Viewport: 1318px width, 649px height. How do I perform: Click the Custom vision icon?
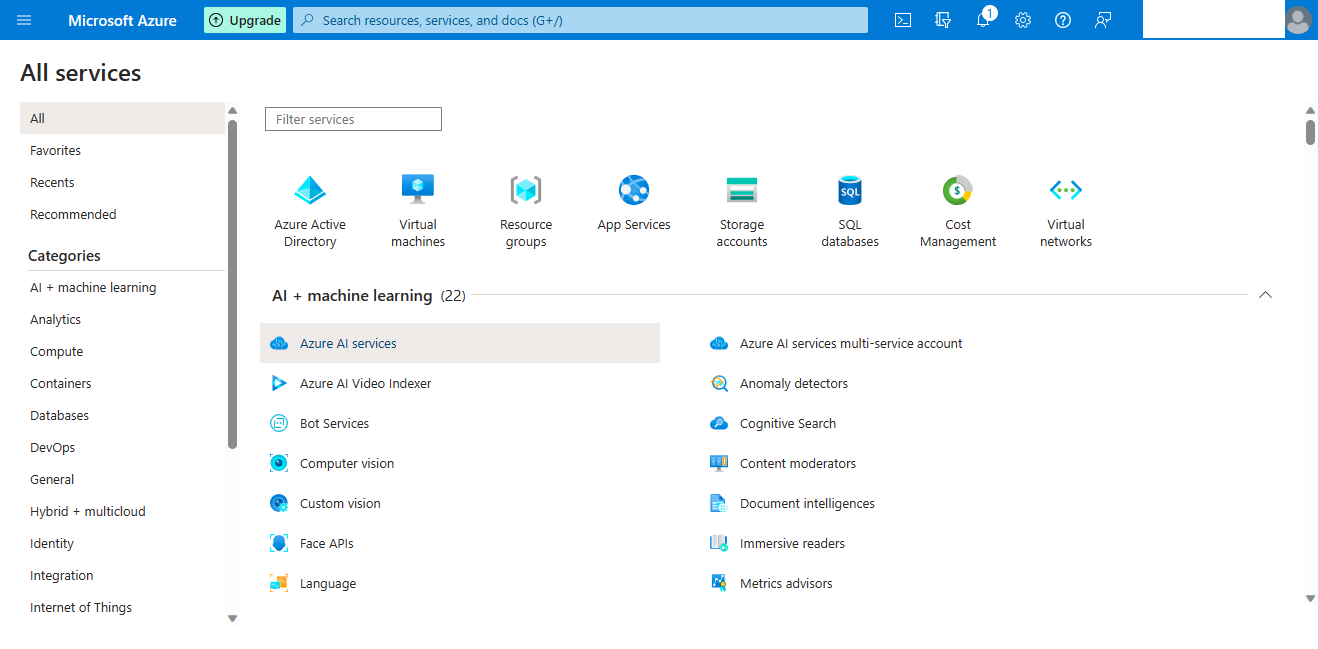click(x=279, y=503)
